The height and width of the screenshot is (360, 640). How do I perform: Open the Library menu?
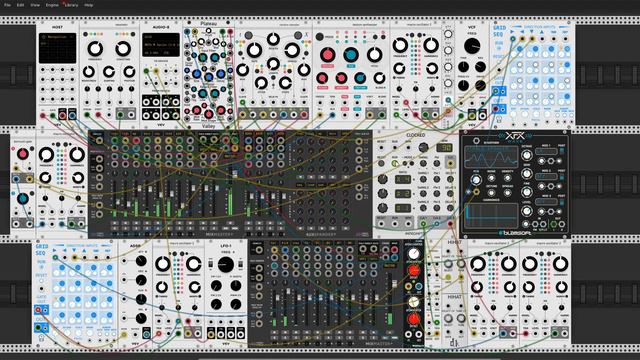coord(71,5)
